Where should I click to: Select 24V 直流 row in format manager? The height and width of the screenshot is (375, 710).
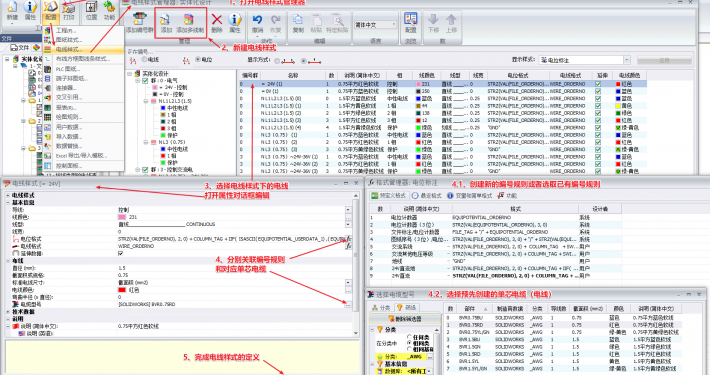pos(494,275)
